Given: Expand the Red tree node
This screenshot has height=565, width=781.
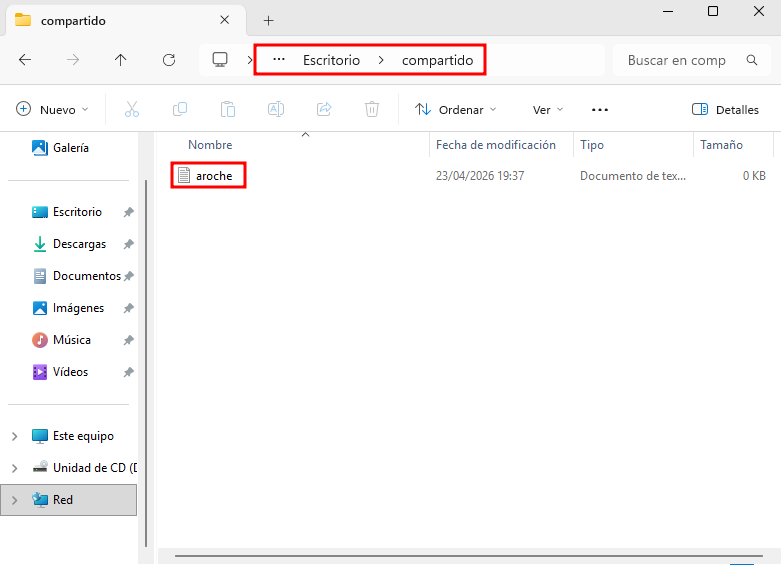Looking at the screenshot, I should point(14,500).
